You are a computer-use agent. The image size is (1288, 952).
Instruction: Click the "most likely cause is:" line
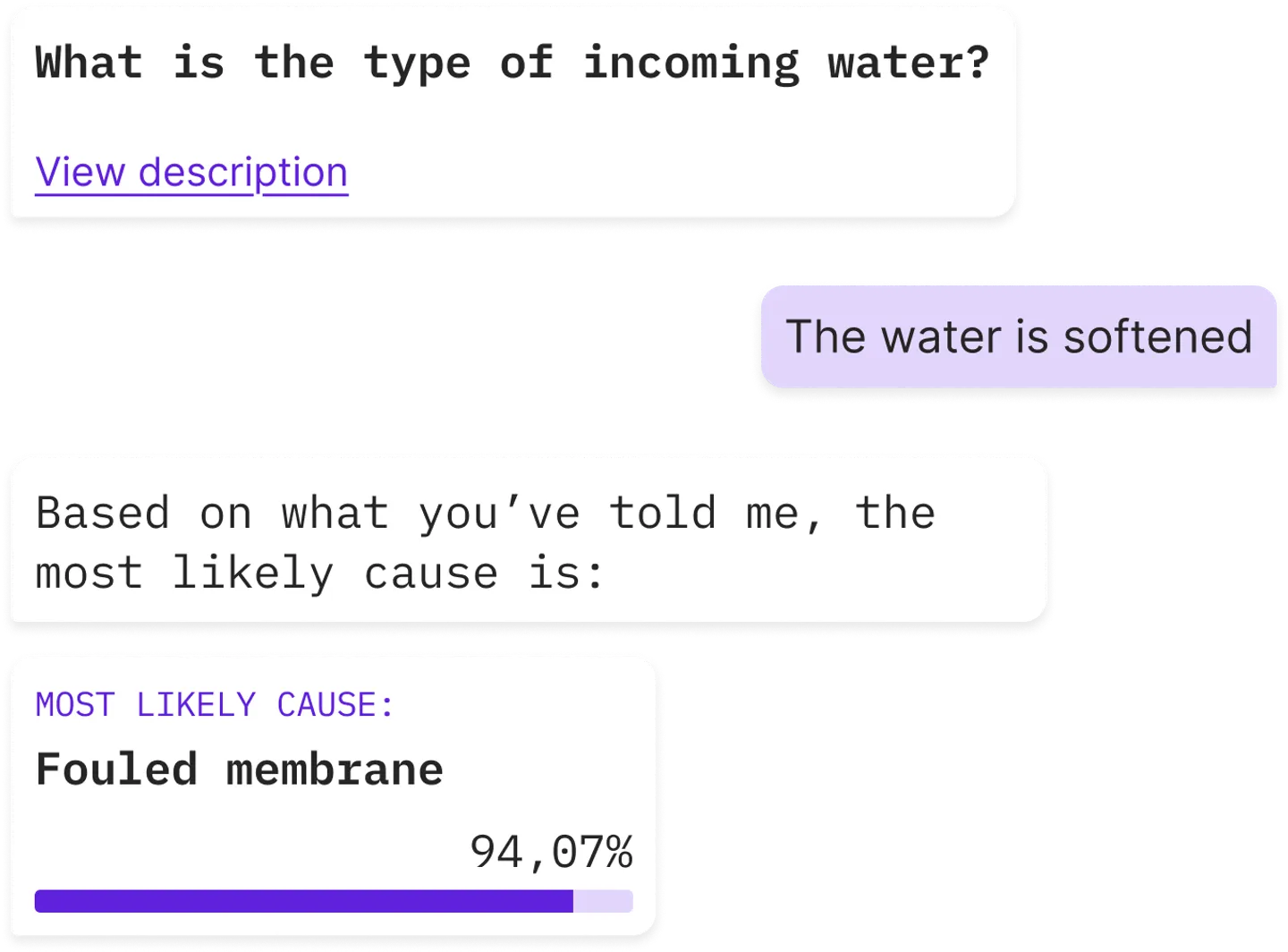(320, 574)
